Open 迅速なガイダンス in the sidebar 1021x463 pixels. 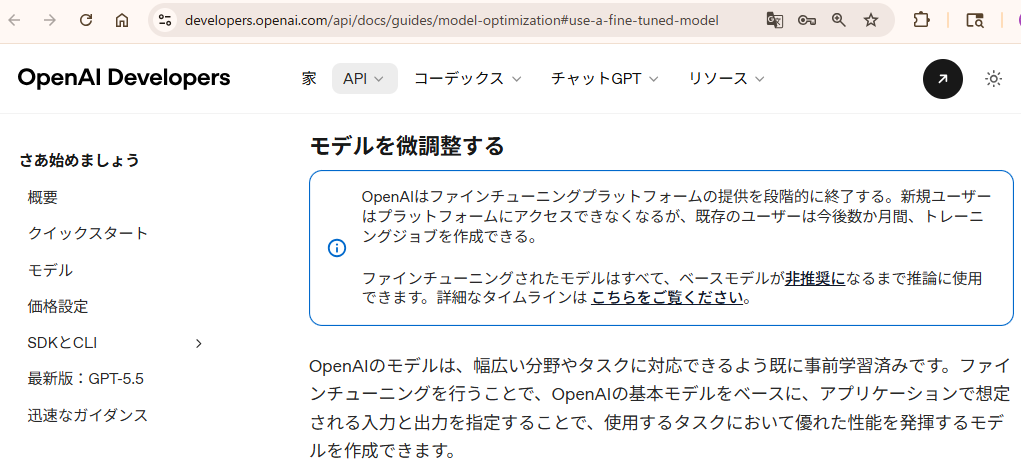pos(88,415)
